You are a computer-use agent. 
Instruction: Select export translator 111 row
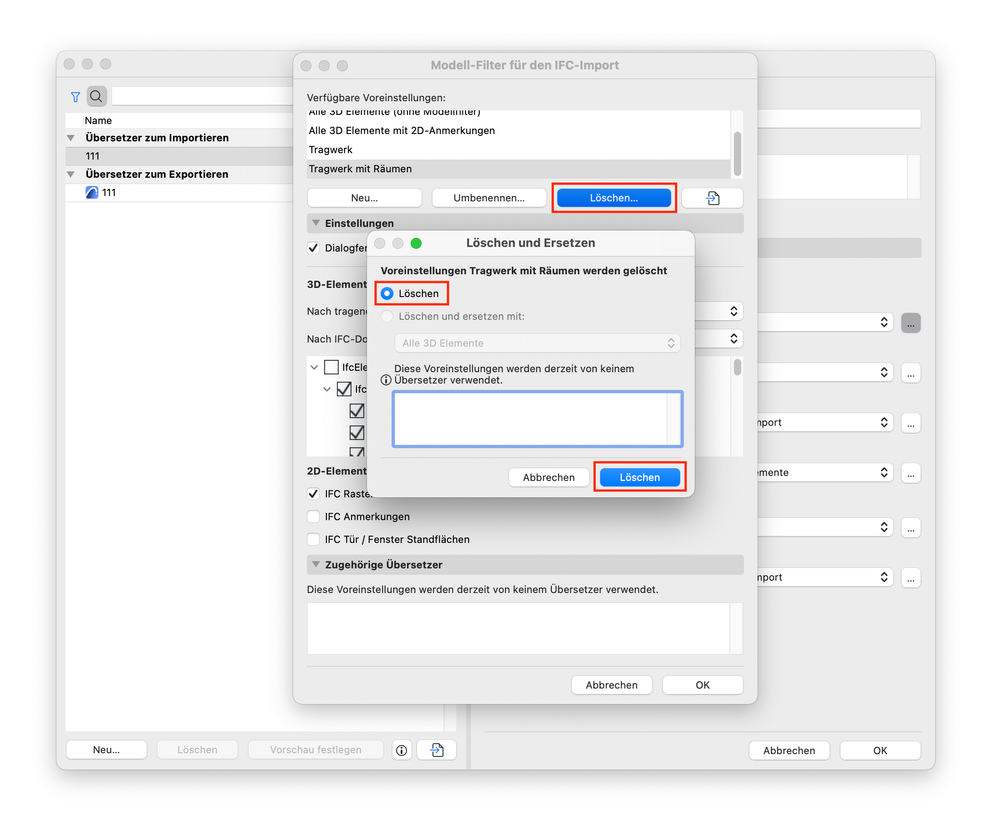coord(179,192)
